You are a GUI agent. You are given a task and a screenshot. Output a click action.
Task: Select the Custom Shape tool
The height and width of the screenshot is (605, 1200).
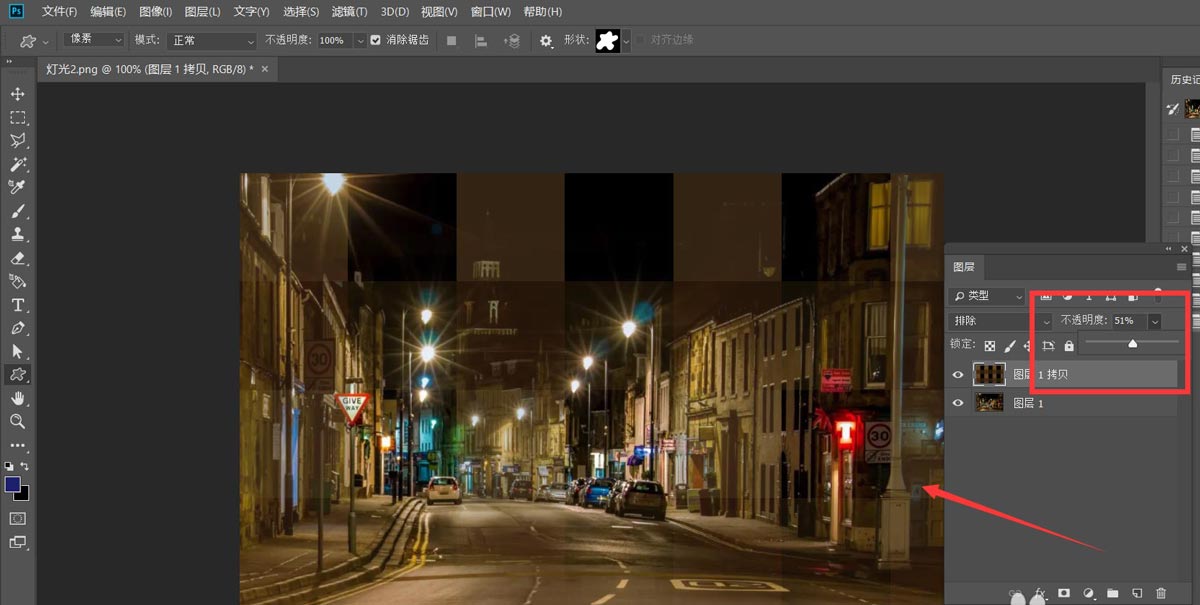(x=18, y=374)
